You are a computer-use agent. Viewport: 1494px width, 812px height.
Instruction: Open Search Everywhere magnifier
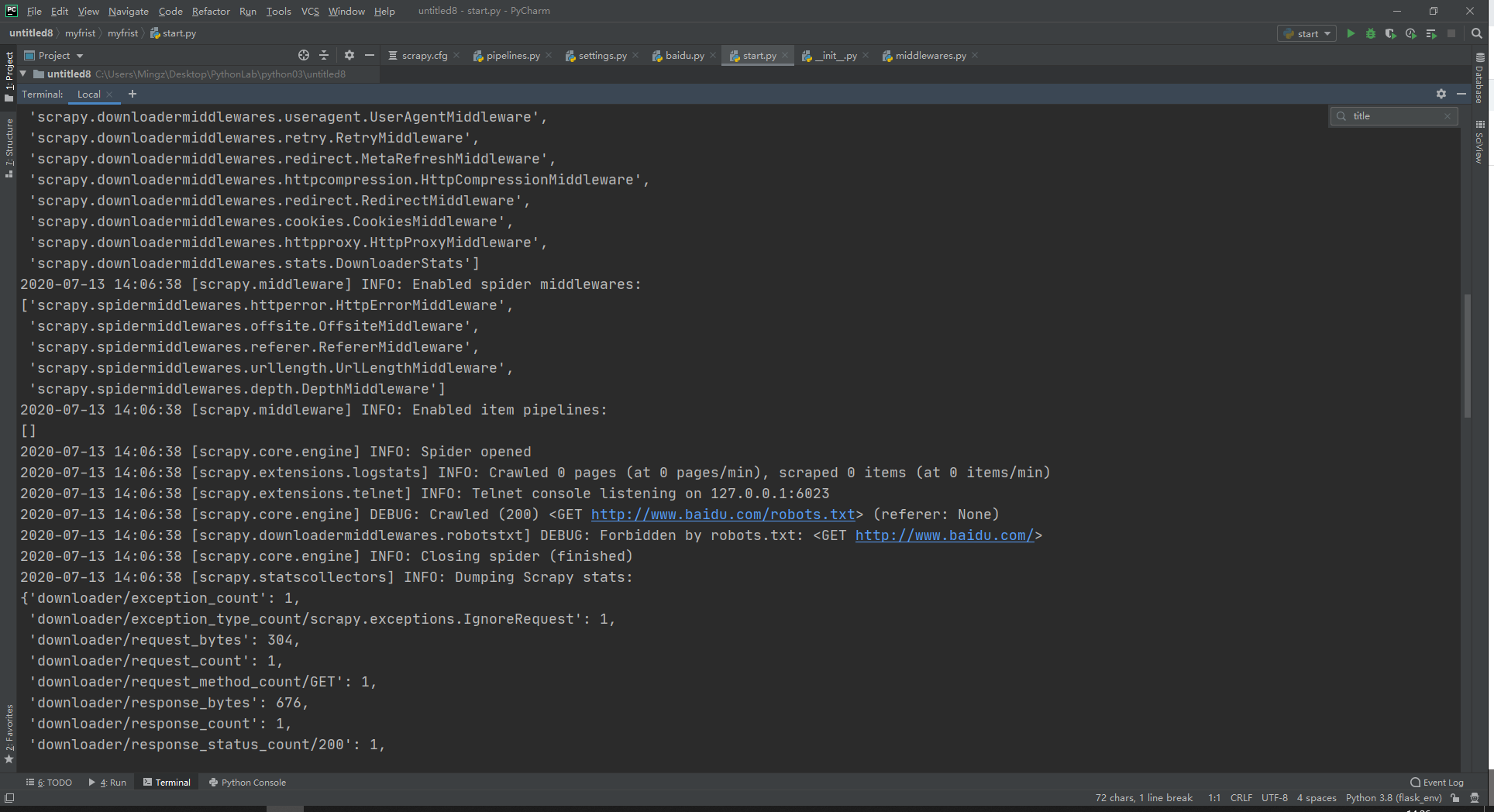click(1477, 33)
